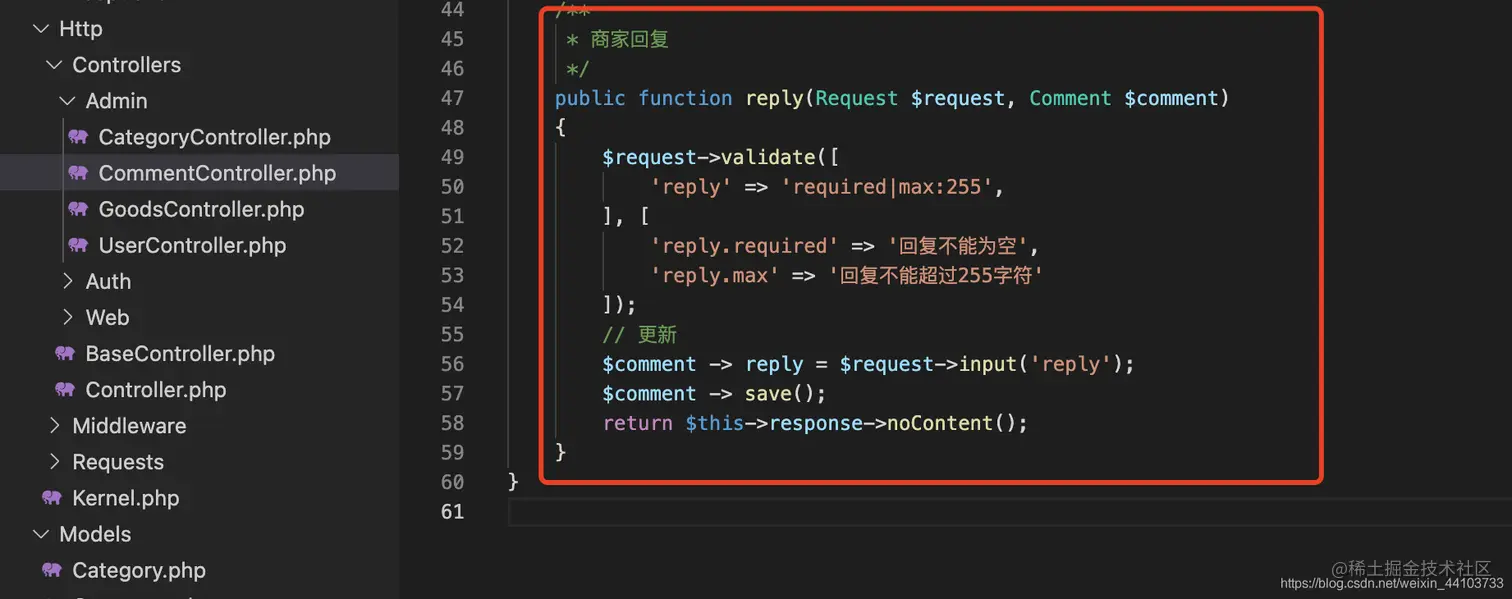
Task: Select the Admin folder label
Action: pyautogui.click(x=116, y=101)
